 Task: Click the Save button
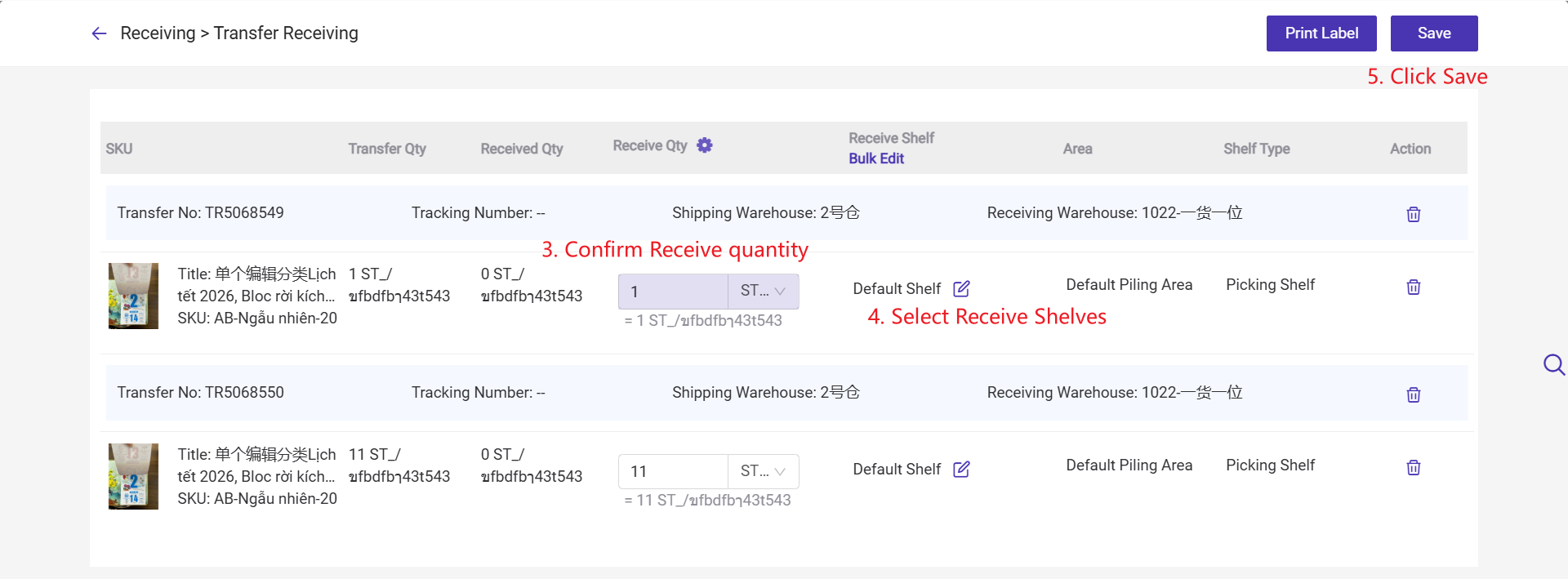pos(1433,33)
